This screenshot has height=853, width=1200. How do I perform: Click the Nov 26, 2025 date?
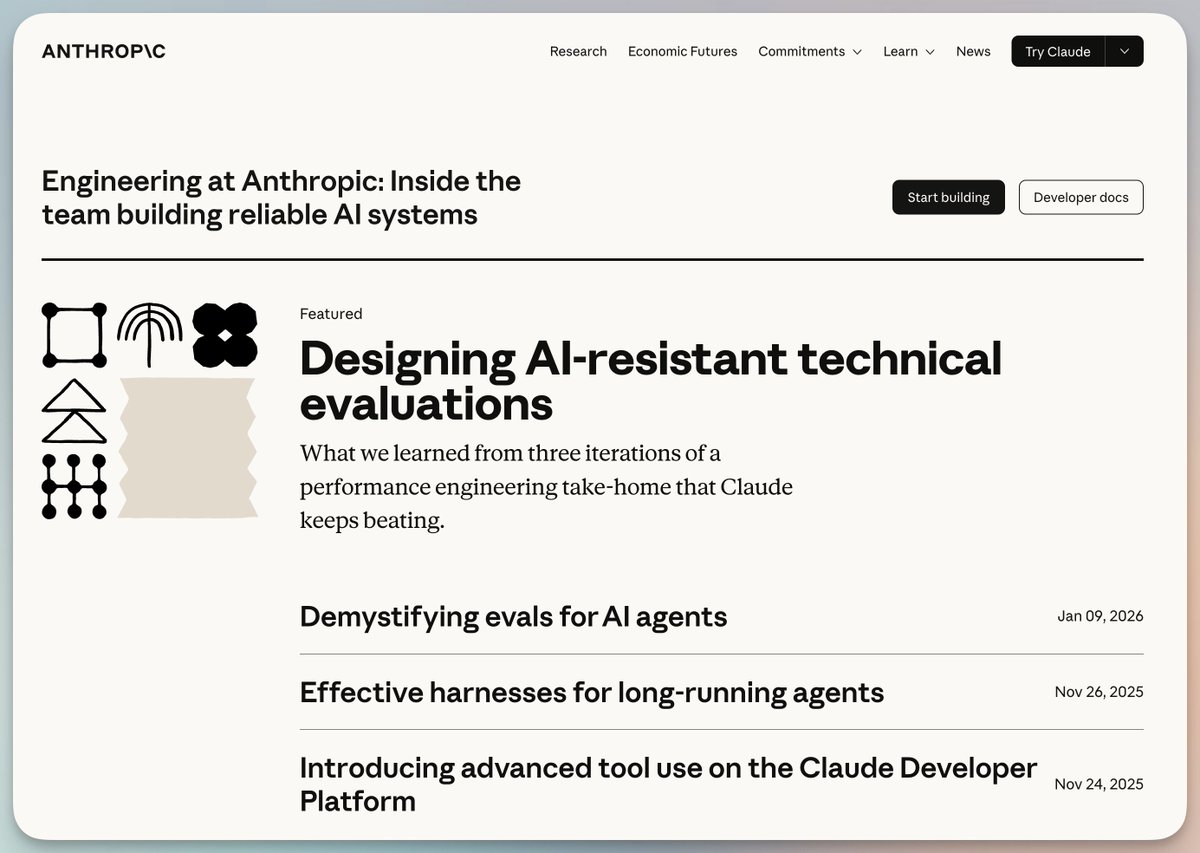[1099, 692]
